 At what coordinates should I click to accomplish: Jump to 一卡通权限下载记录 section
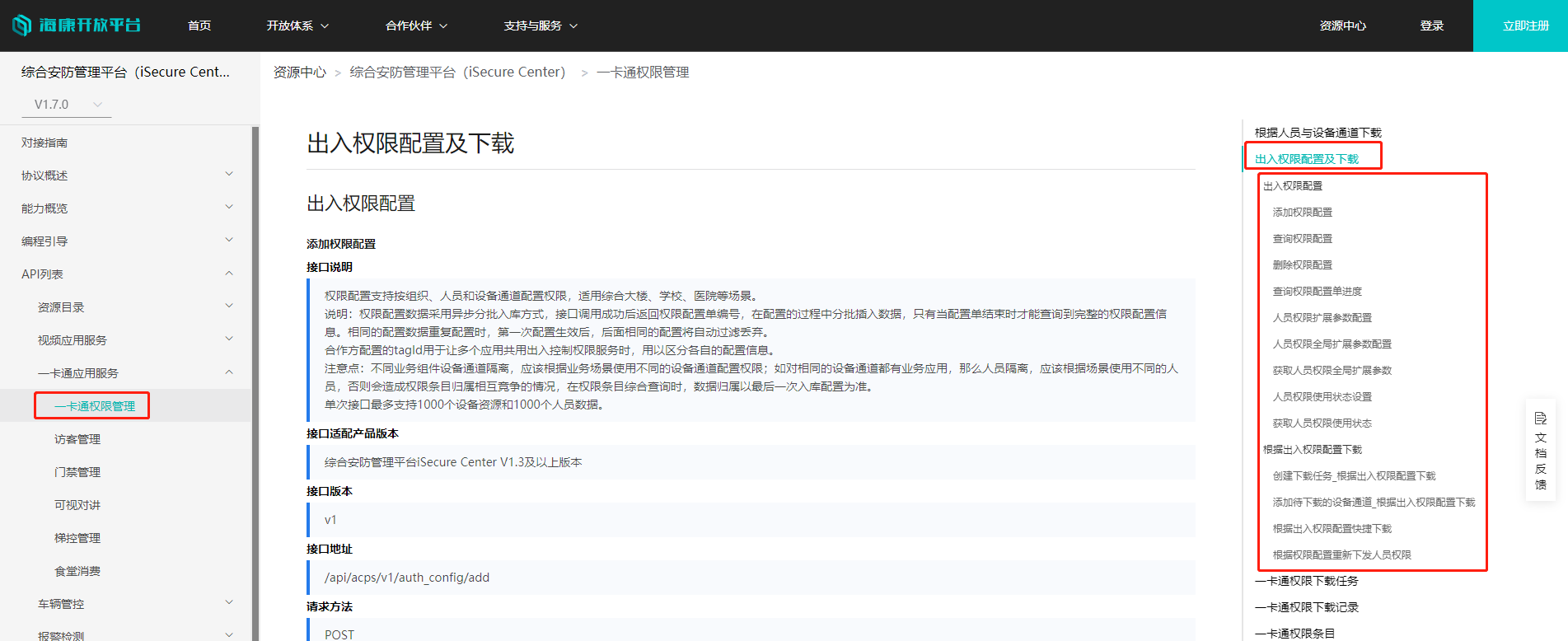pyautogui.click(x=1307, y=607)
